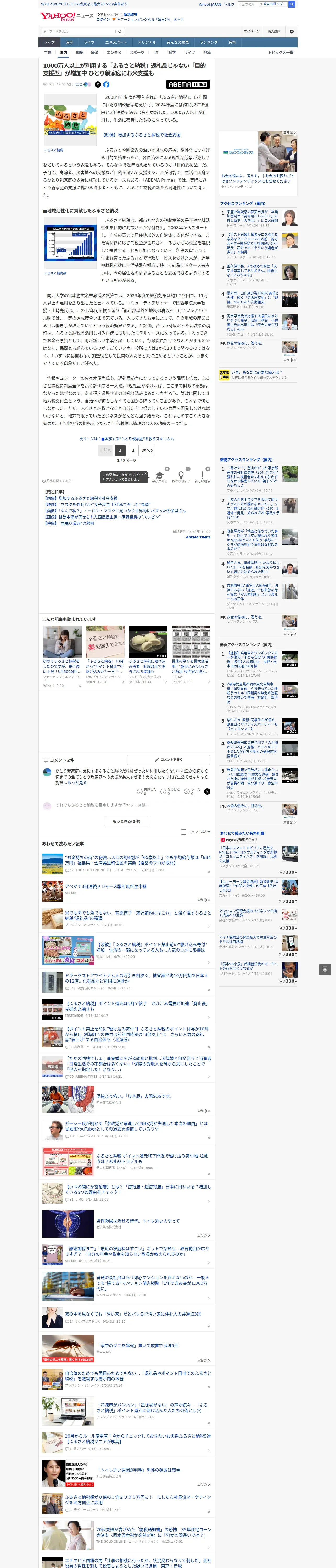Select ランキング tab in navigation
The width and height of the screenshot is (336, 1568).
(x=209, y=42)
